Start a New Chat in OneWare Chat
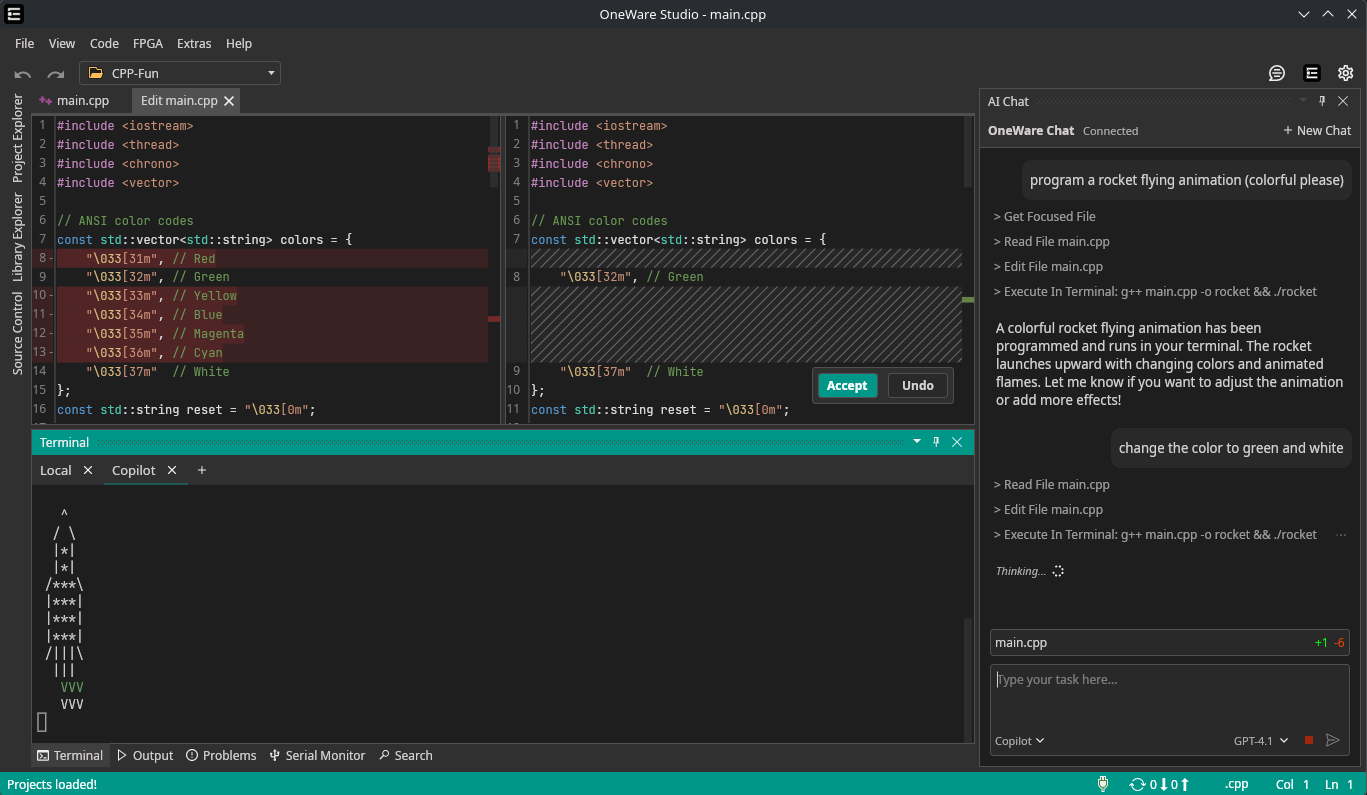Screen dimensions: 1367x795 [1317, 130]
